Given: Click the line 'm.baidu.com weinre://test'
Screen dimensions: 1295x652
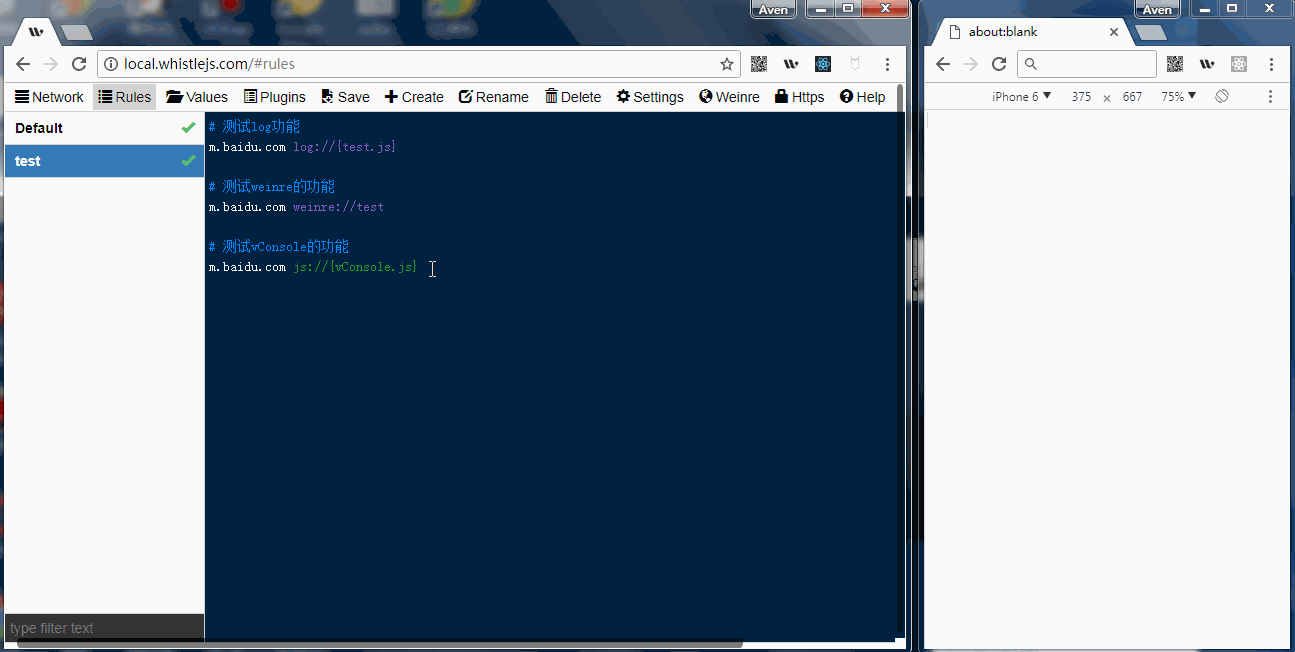Looking at the screenshot, I should coord(296,207).
